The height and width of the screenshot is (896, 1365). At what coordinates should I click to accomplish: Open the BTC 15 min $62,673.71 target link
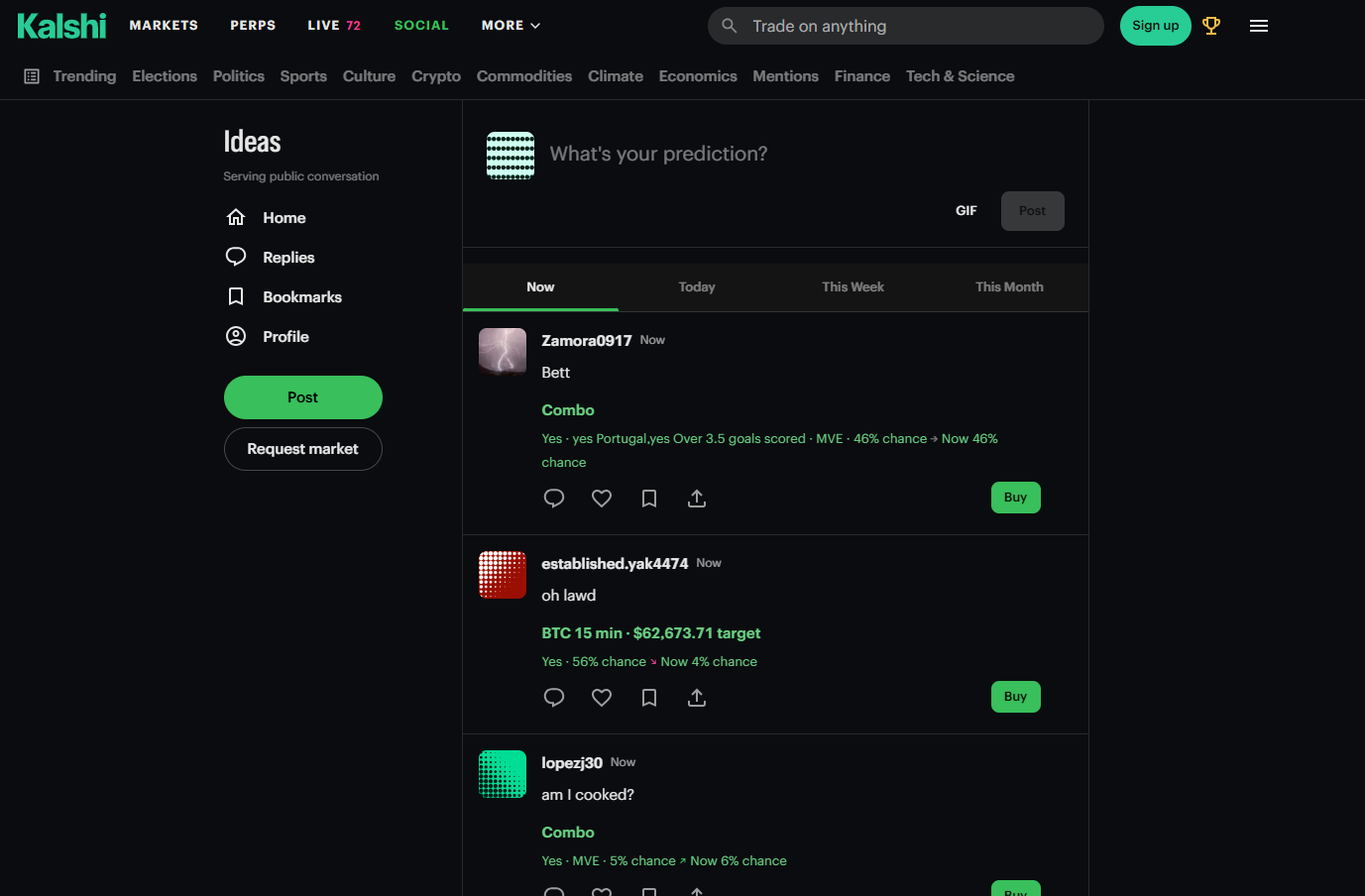tap(651, 633)
